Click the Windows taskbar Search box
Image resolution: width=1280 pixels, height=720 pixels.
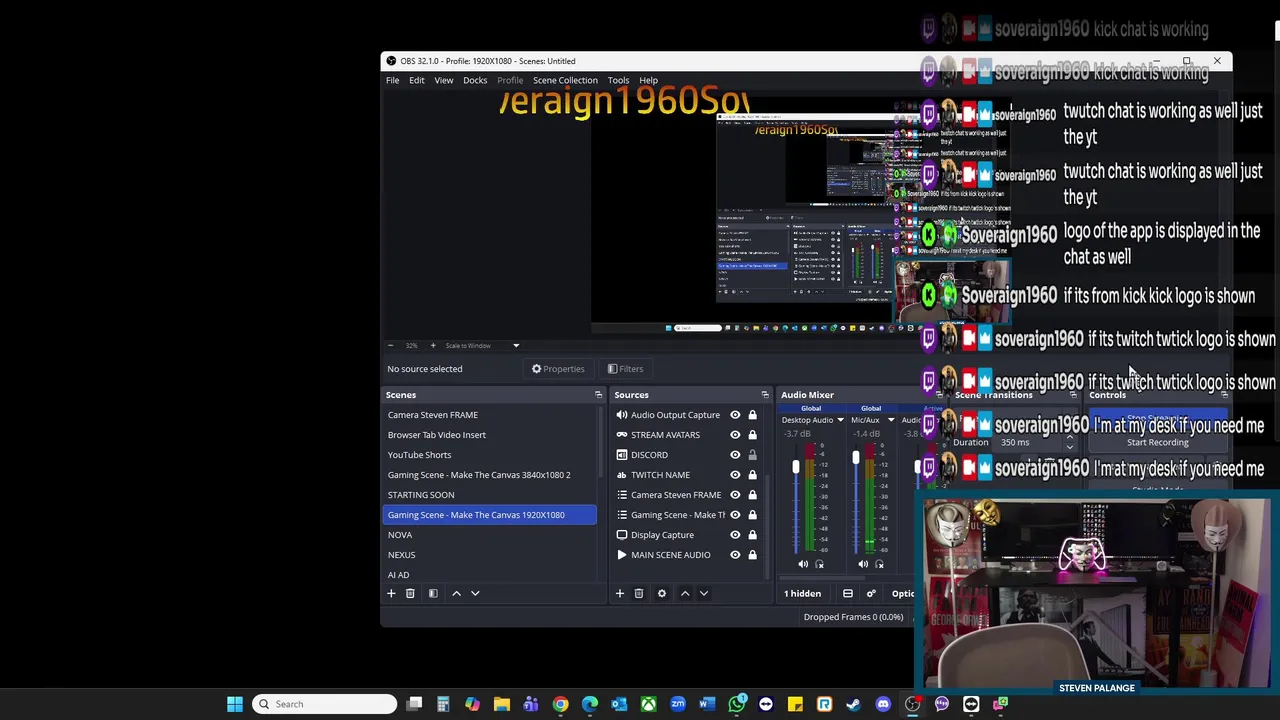(323, 704)
